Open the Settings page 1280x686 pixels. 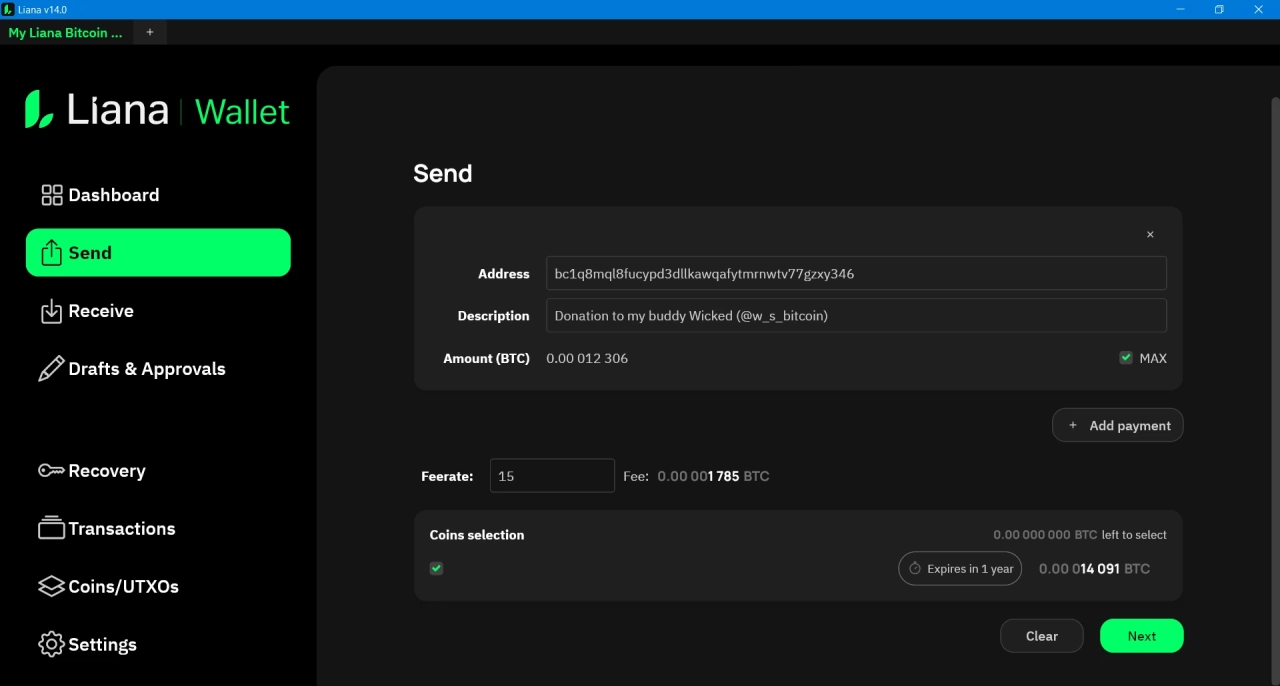pos(158,644)
